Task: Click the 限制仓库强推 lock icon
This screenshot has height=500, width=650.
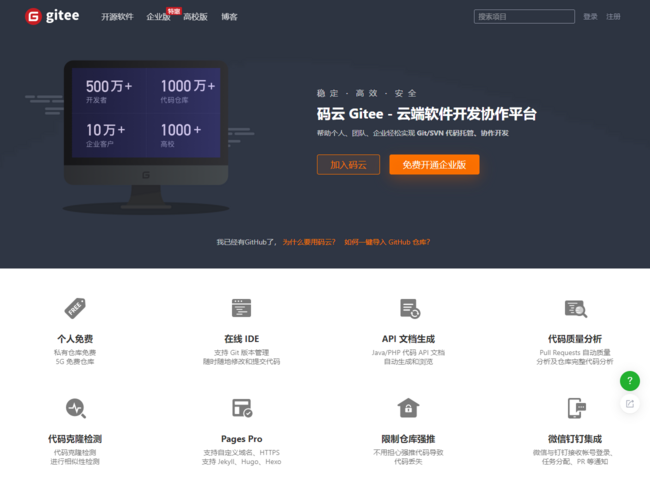Action: tap(408, 408)
